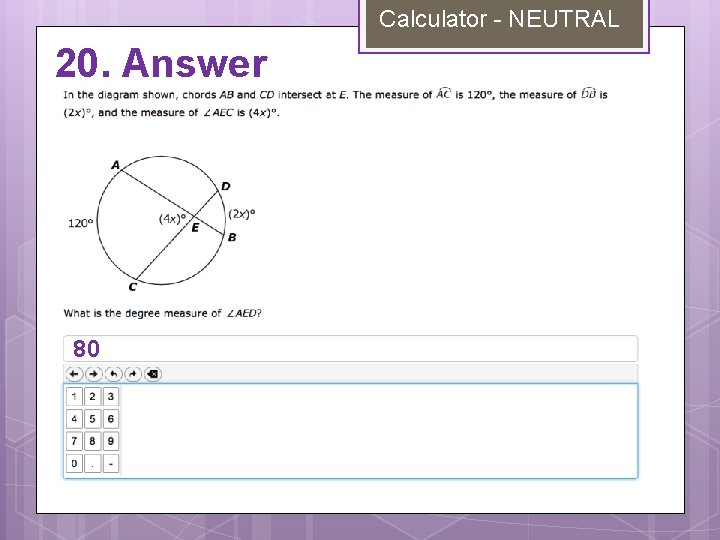
Task: Tap keypad digit 9
Action: tap(111, 441)
